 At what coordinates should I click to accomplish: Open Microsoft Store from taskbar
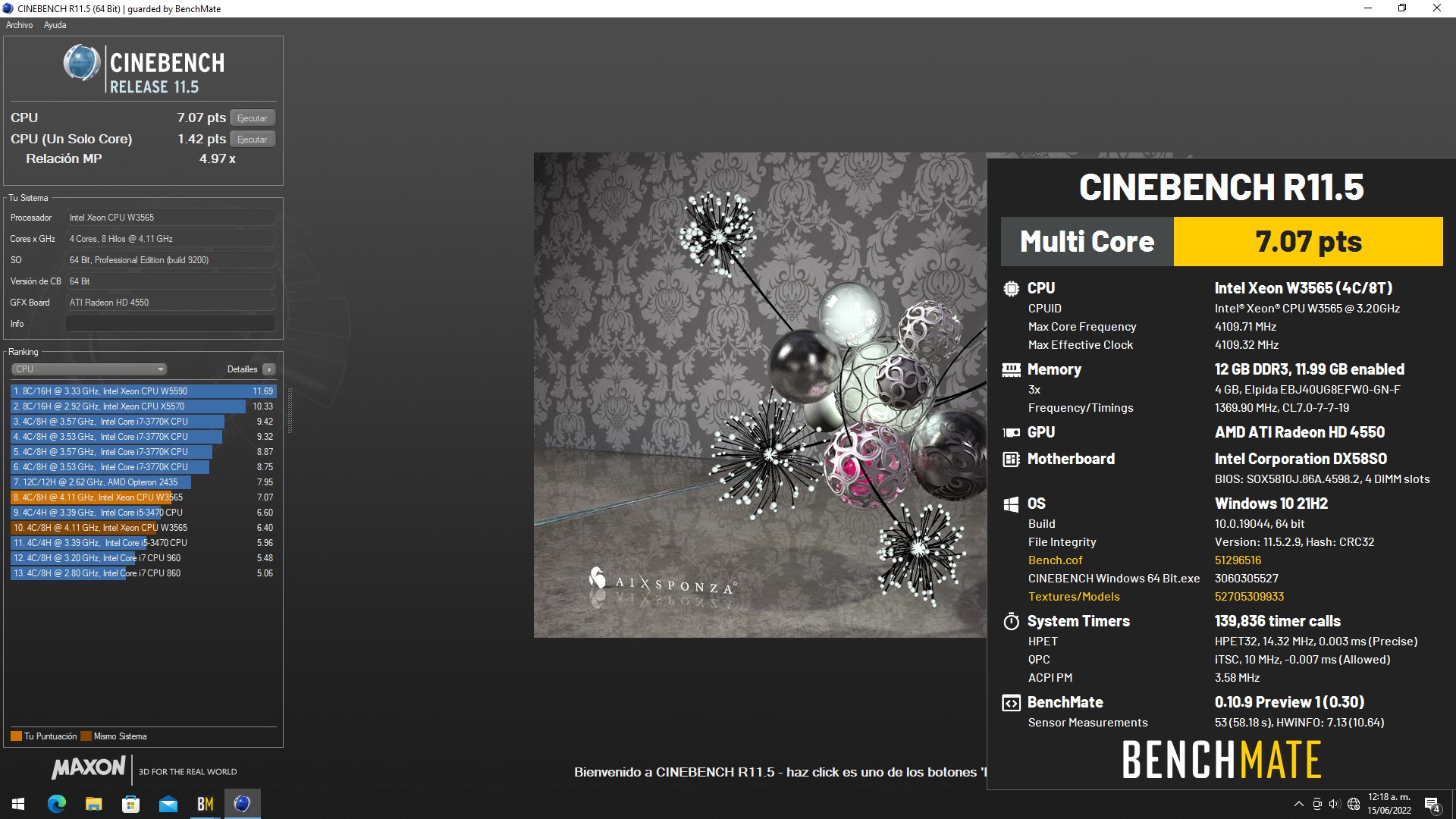[131, 804]
